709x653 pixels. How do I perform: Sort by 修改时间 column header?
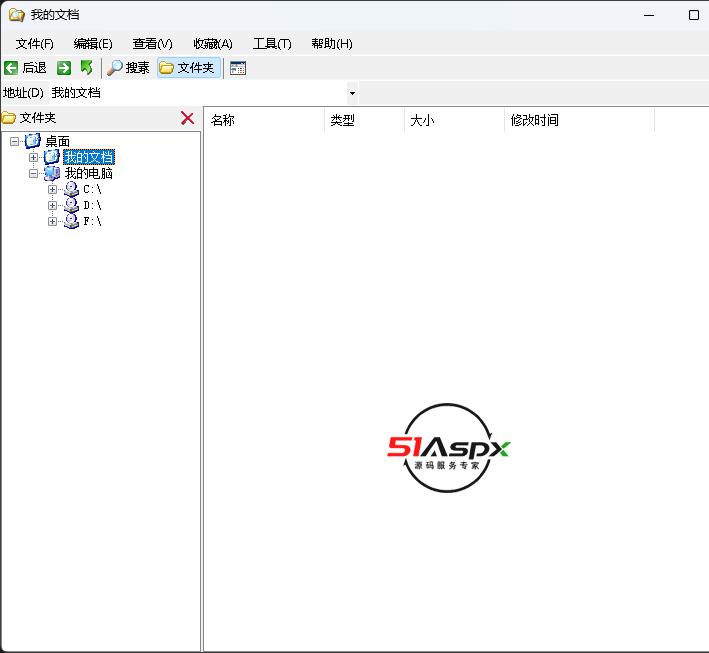pyautogui.click(x=579, y=120)
